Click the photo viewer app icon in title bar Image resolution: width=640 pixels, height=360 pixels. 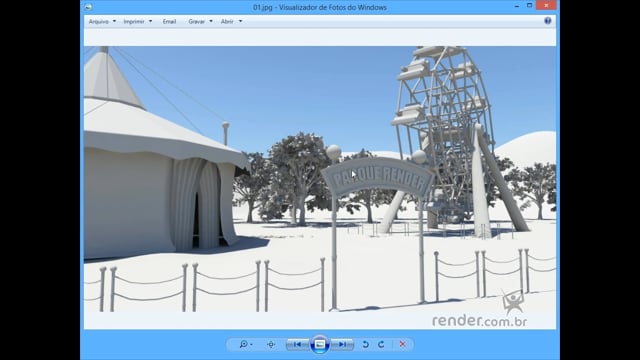click(89, 7)
